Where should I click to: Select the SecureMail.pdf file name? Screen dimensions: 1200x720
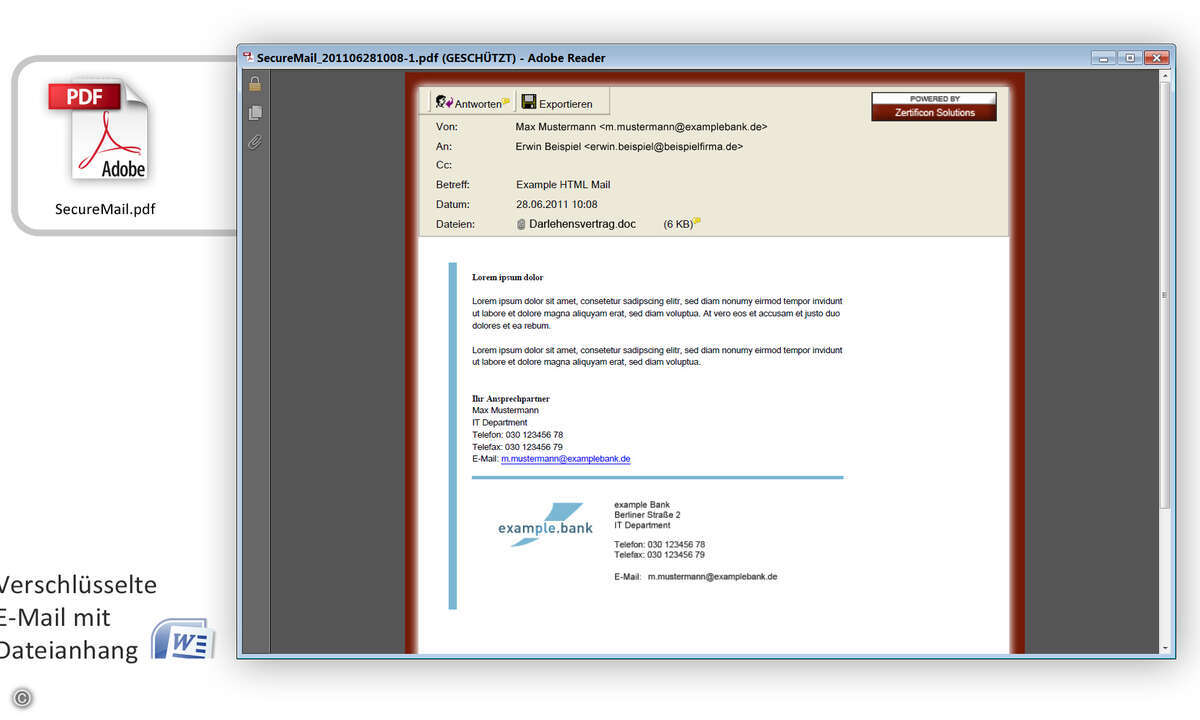point(105,209)
